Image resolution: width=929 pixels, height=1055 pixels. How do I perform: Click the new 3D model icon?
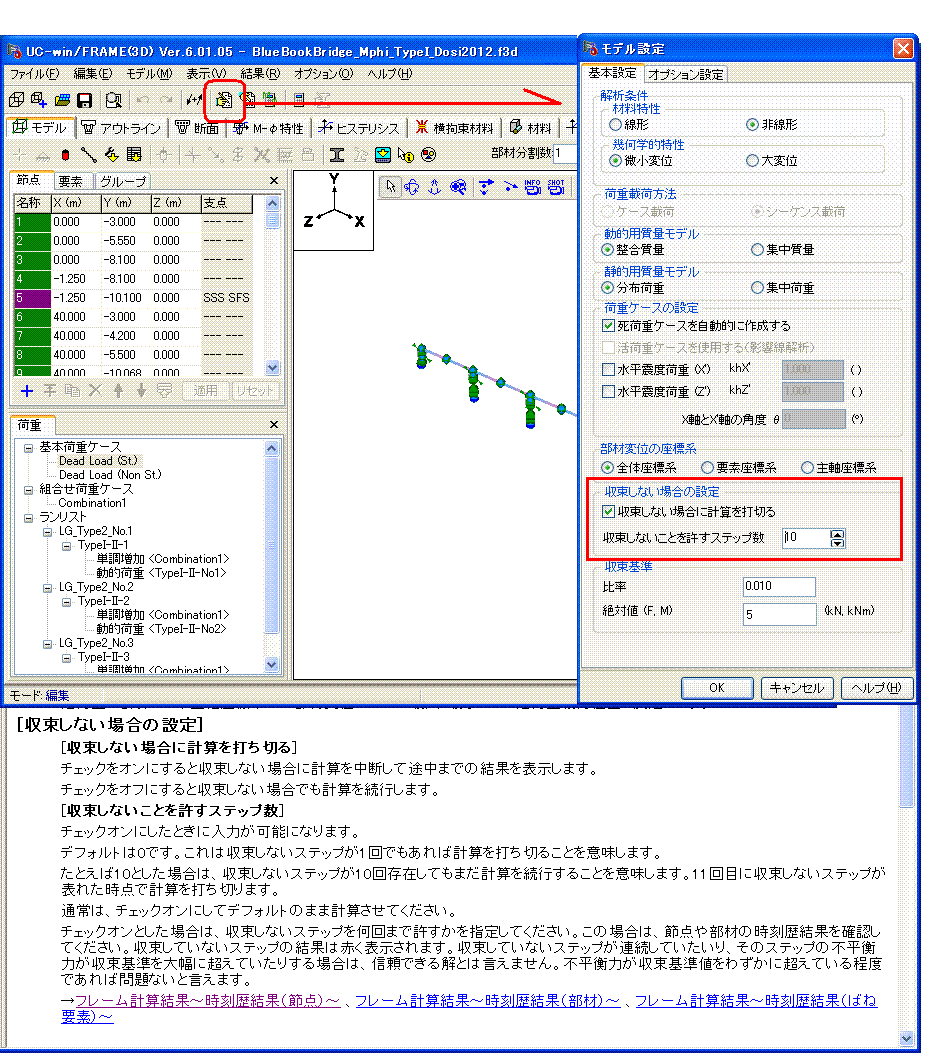16,100
